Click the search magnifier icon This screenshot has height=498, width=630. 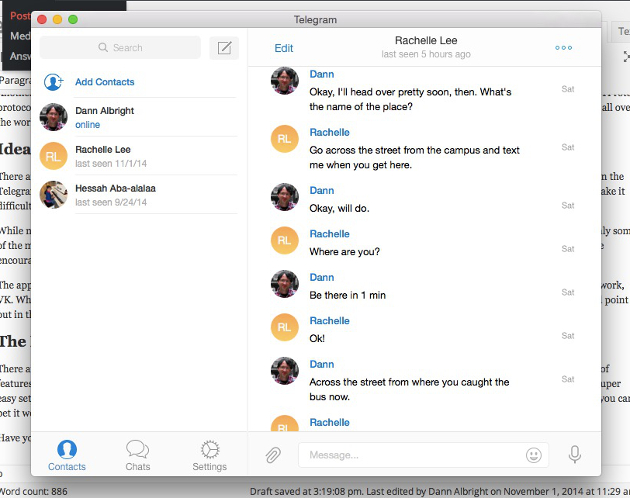(x=103, y=47)
